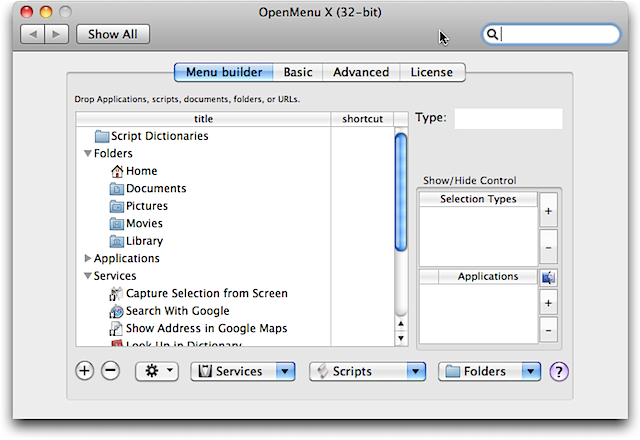Collapse the Folders group
Image resolution: width=640 pixels, height=440 pixels.
[87, 153]
